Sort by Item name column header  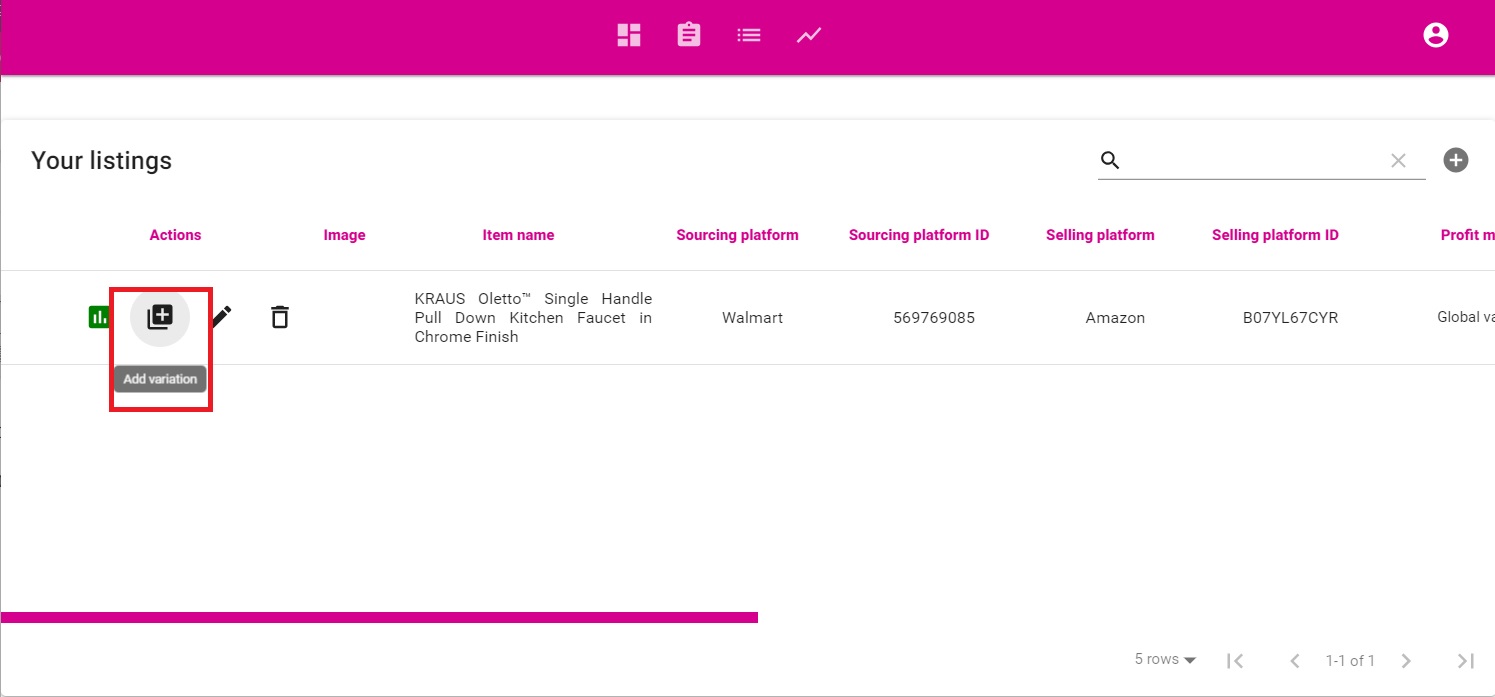click(518, 235)
